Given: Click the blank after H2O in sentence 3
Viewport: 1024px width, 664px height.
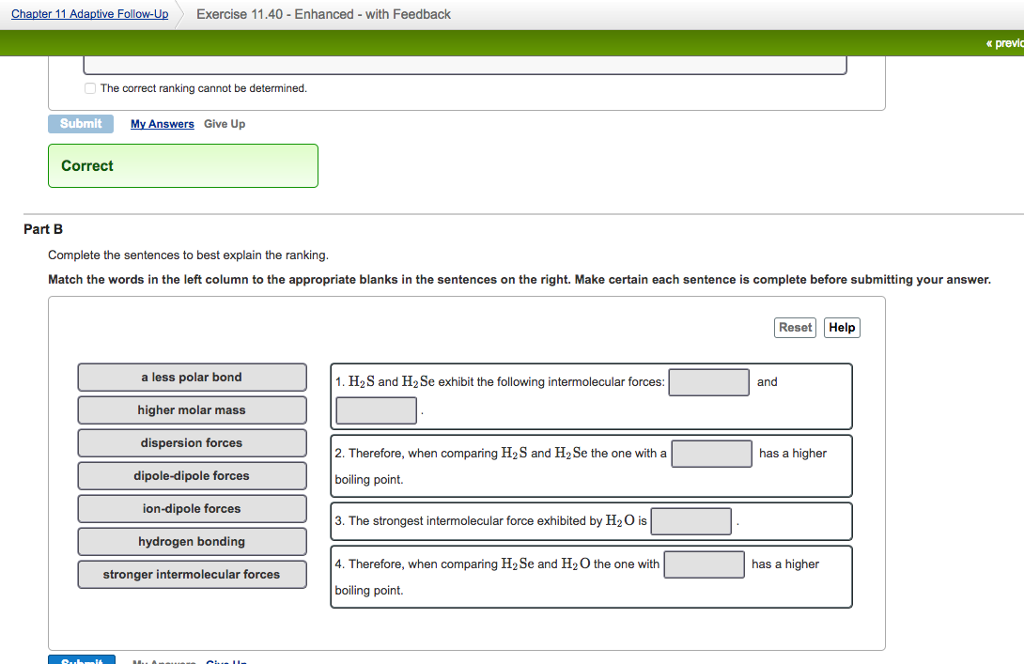Looking at the screenshot, I should point(691,521).
